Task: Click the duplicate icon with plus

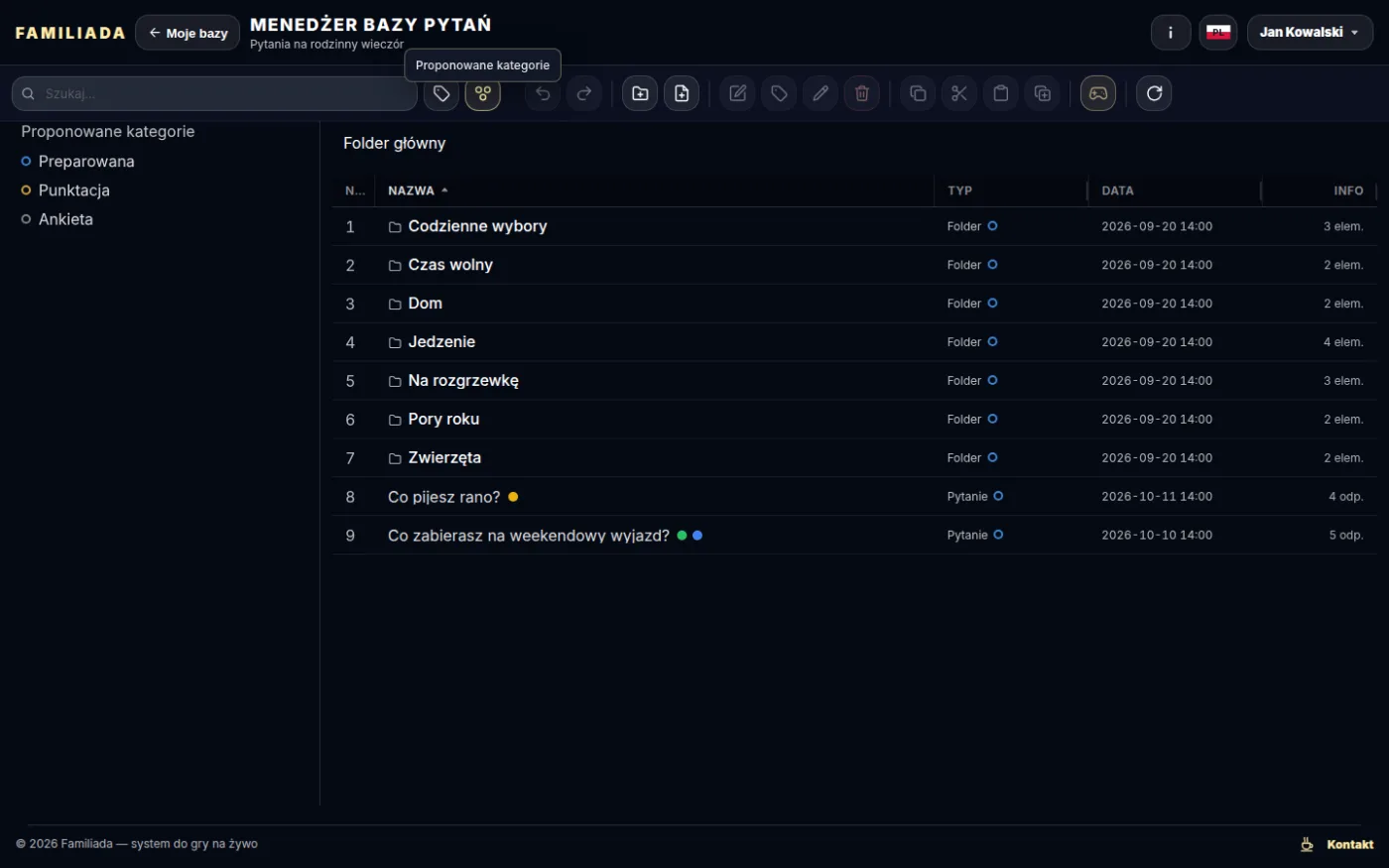Action: tap(1043, 93)
